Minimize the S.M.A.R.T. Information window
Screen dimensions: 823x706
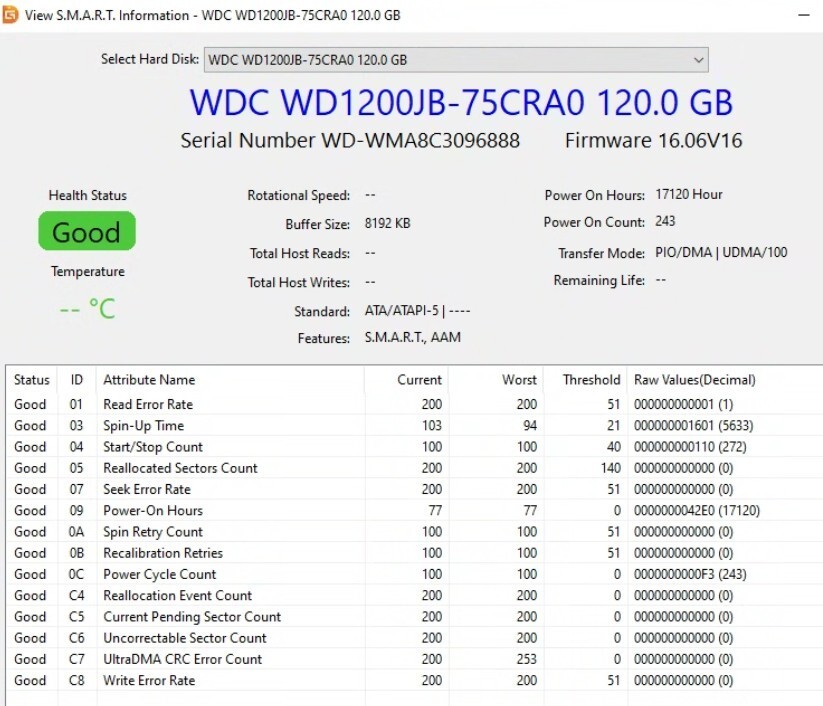click(804, 15)
